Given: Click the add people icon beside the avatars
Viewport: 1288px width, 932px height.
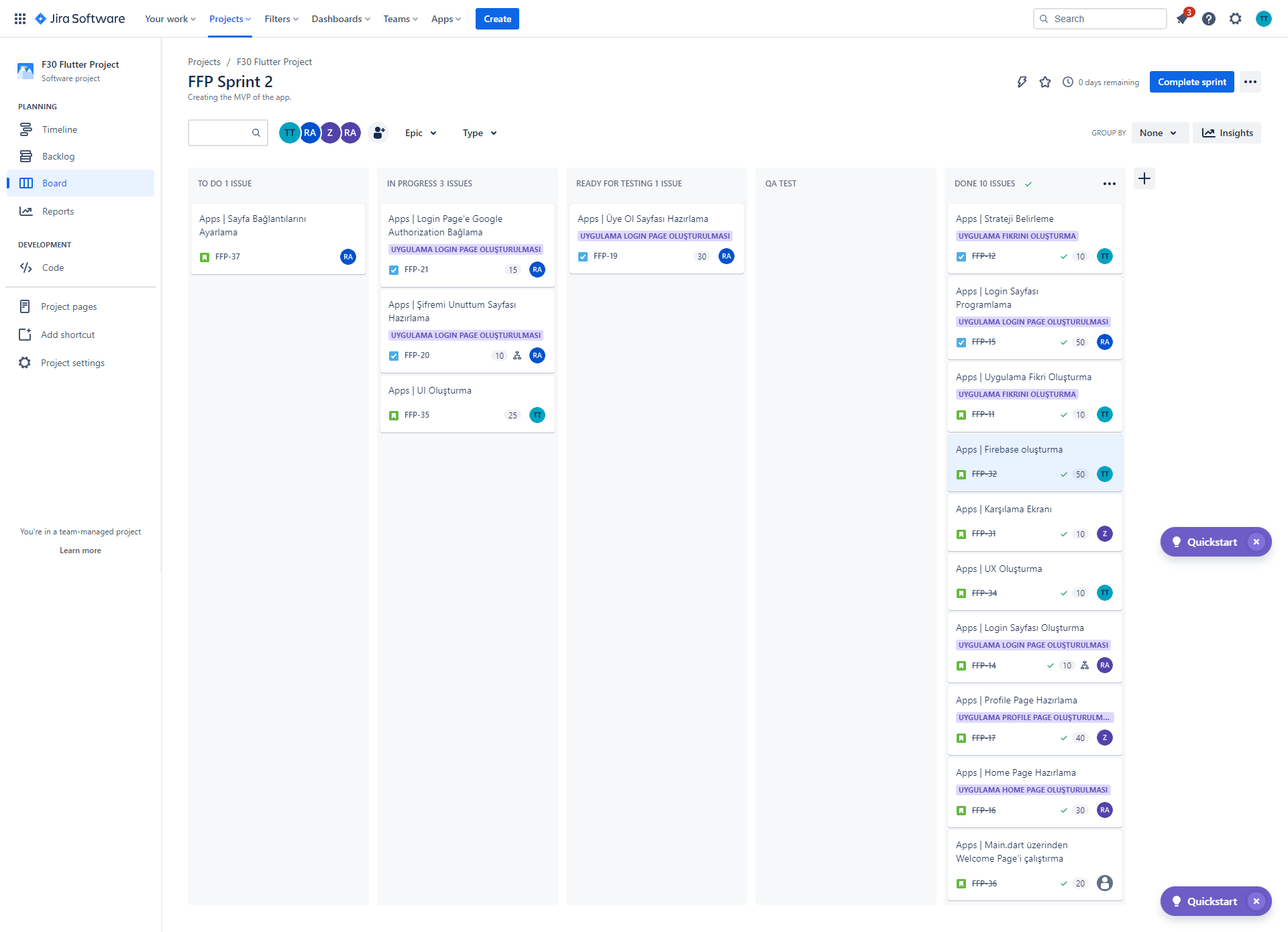Looking at the screenshot, I should click(x=378, y=133).
